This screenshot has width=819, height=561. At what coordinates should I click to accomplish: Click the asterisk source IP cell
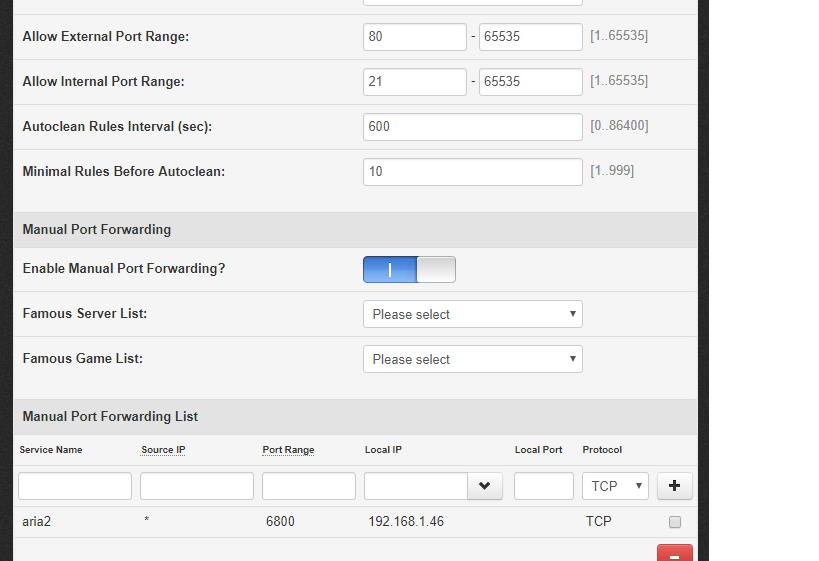click(x=147, y=520)
